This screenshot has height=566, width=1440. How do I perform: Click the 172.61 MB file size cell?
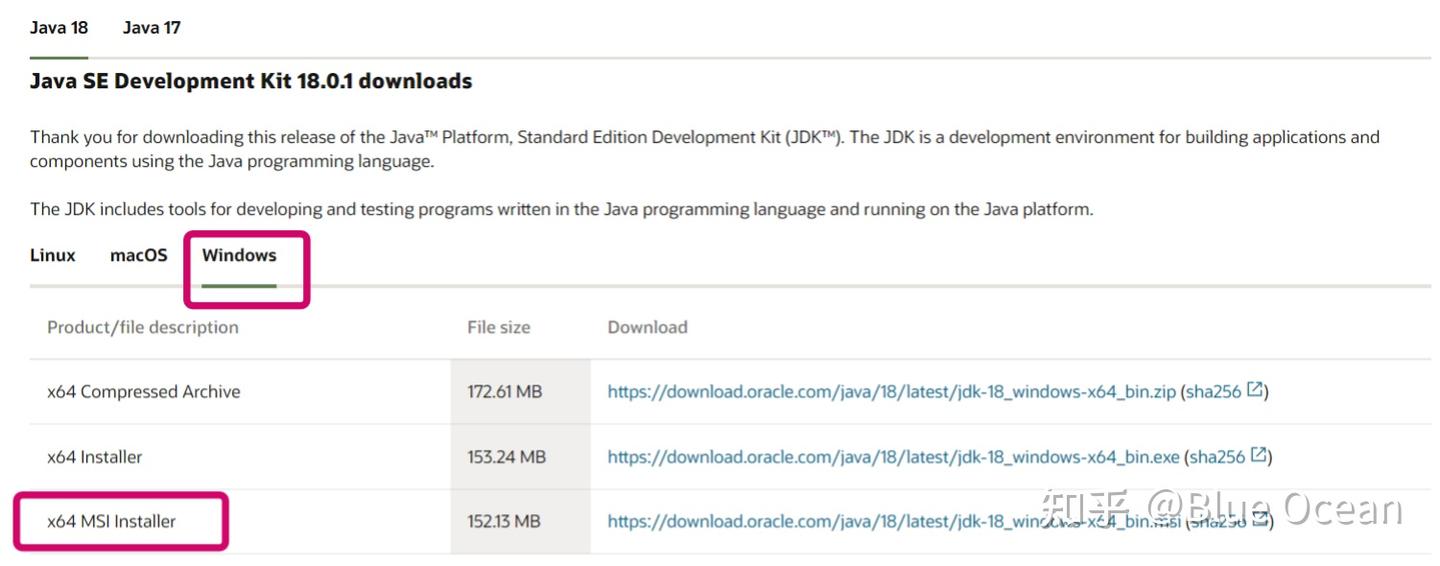[504, 392]
